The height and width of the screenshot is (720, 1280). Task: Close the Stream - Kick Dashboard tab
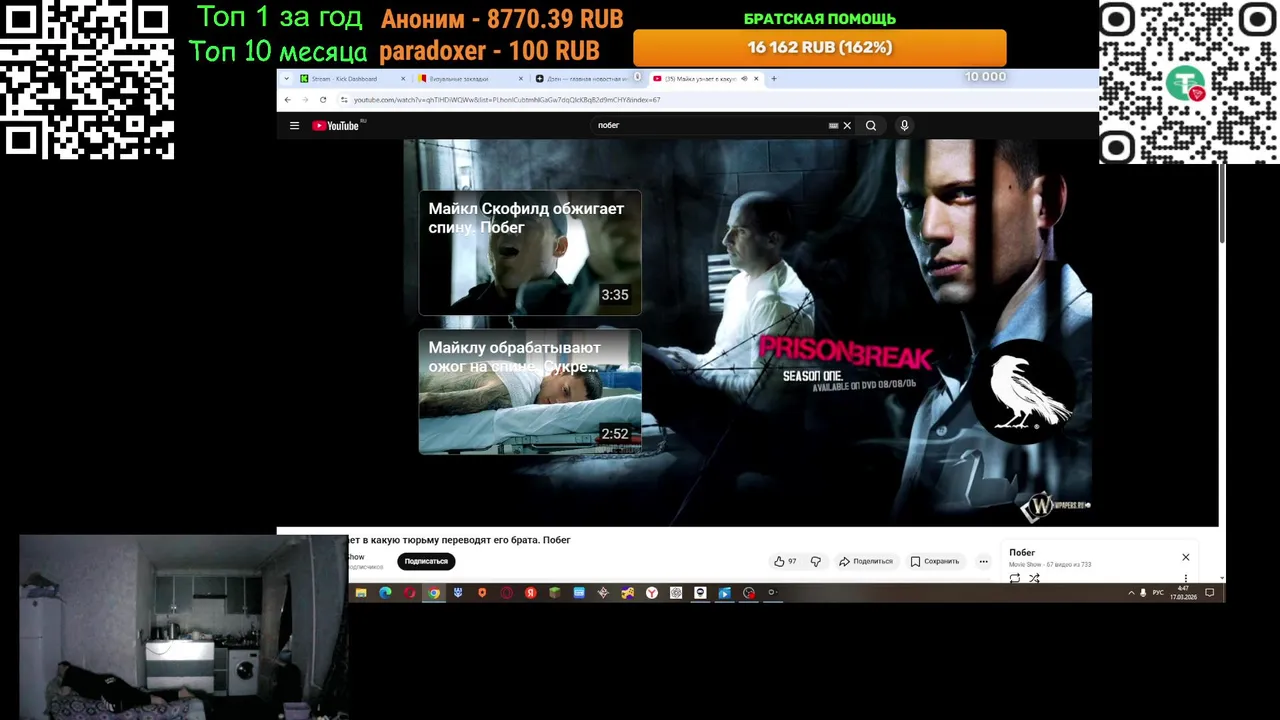(x=403, y=79)
